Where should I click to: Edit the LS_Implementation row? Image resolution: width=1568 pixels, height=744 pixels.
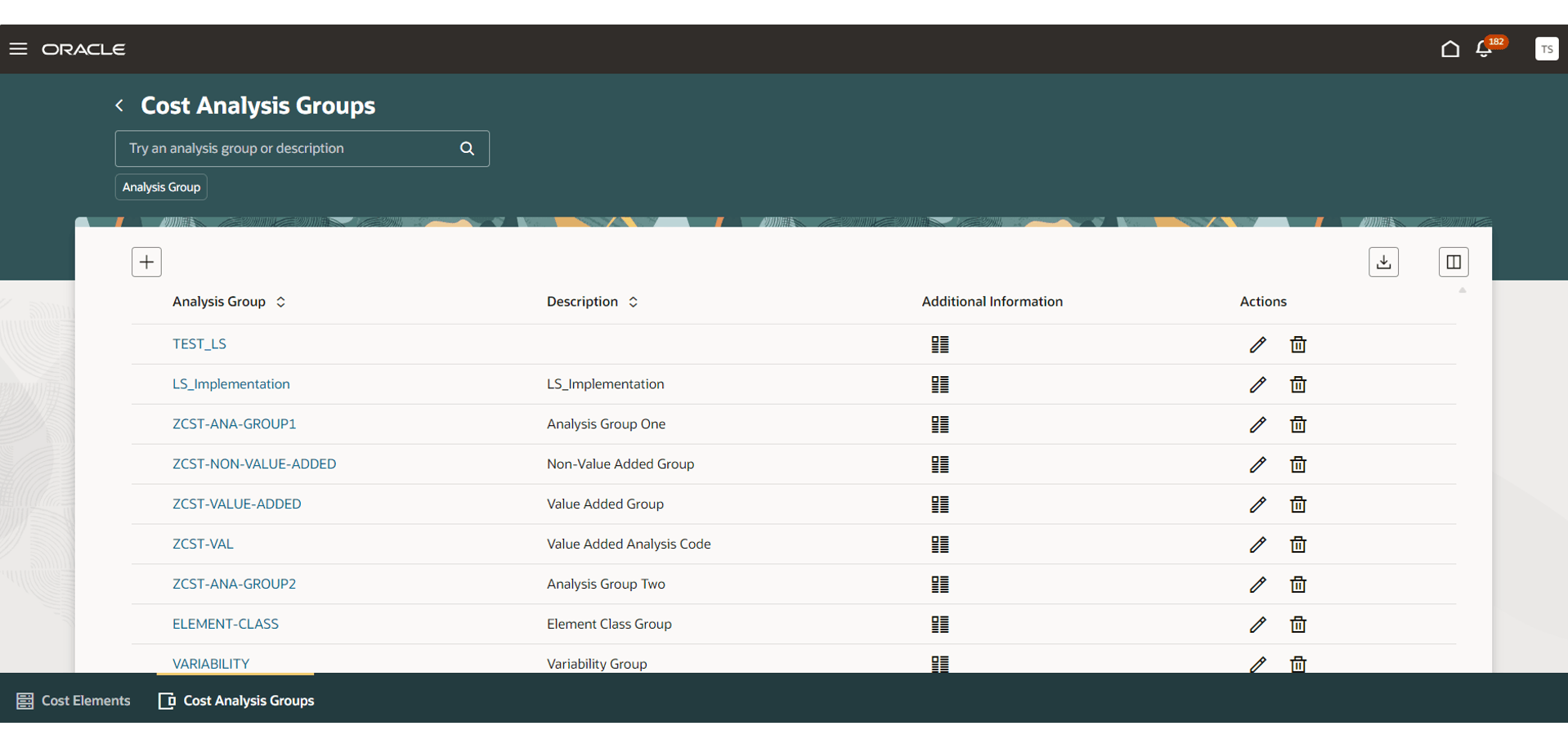[x=1257, y=384]
